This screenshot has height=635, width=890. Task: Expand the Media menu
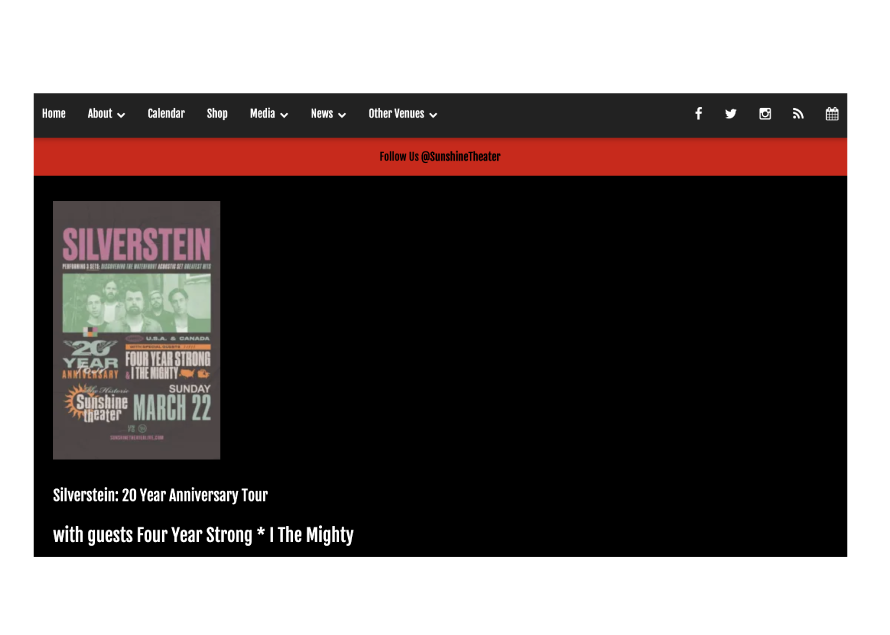269,114
